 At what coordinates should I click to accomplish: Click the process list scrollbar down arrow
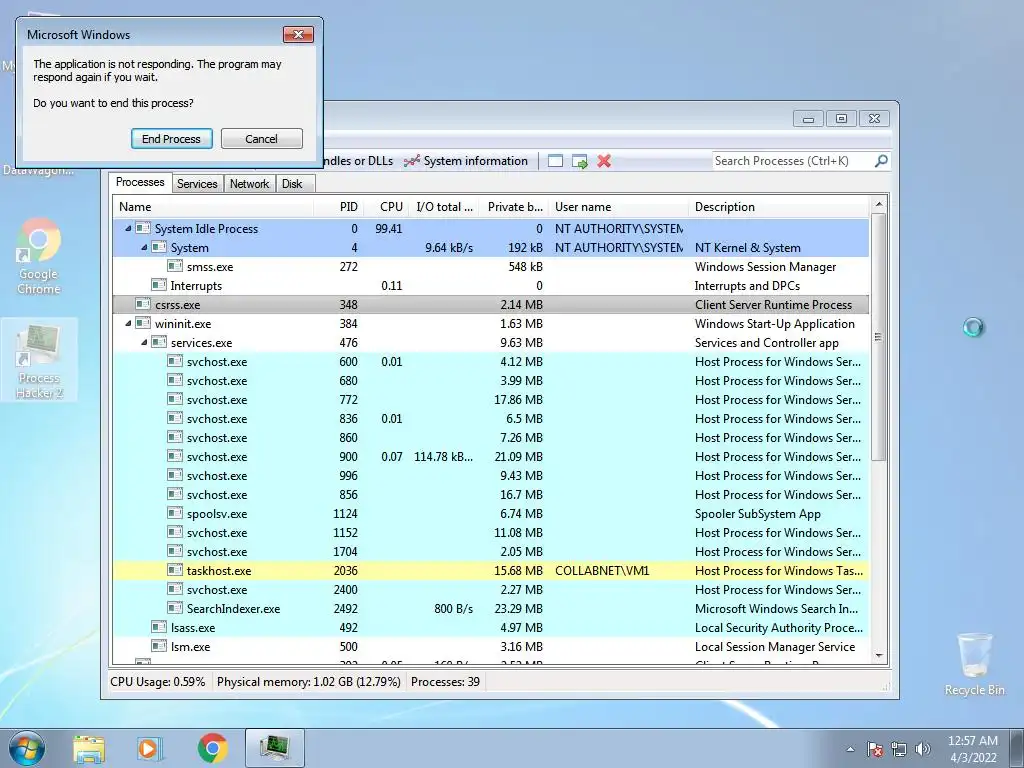point(878,655)
